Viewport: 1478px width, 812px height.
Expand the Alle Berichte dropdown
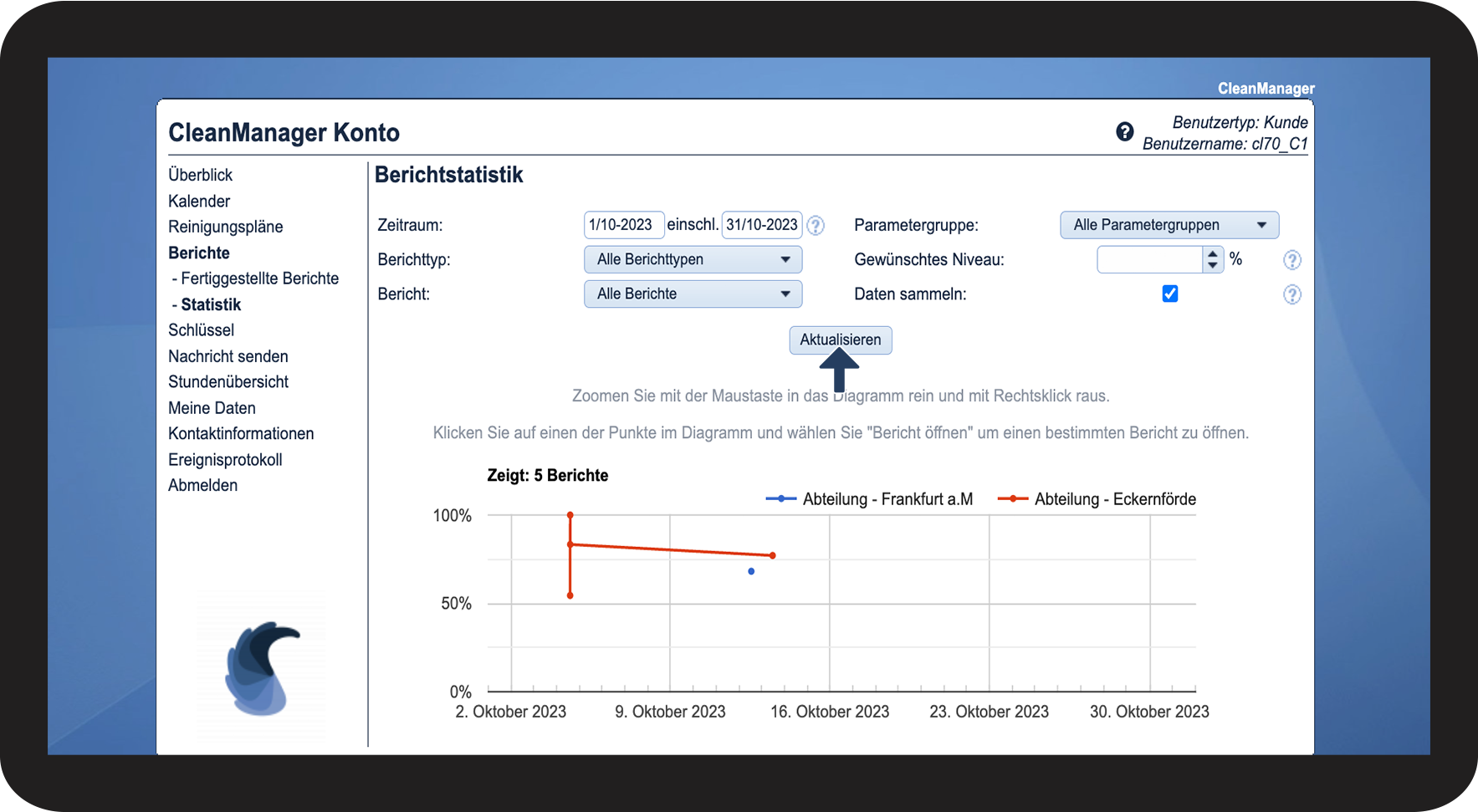pyautogui.click(x=693, y=294)
